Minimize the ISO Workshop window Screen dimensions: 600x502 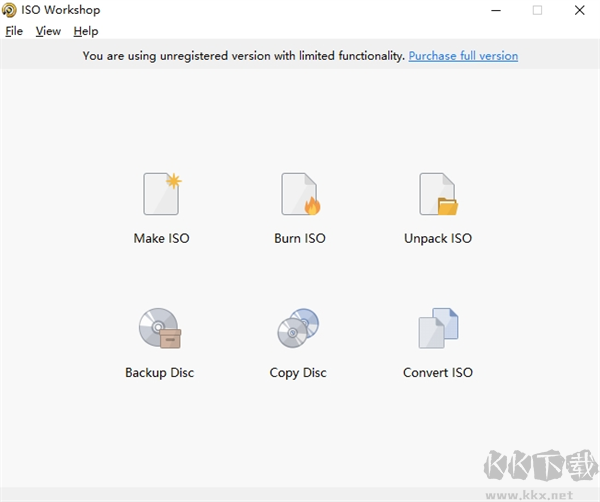pos(495,10)
